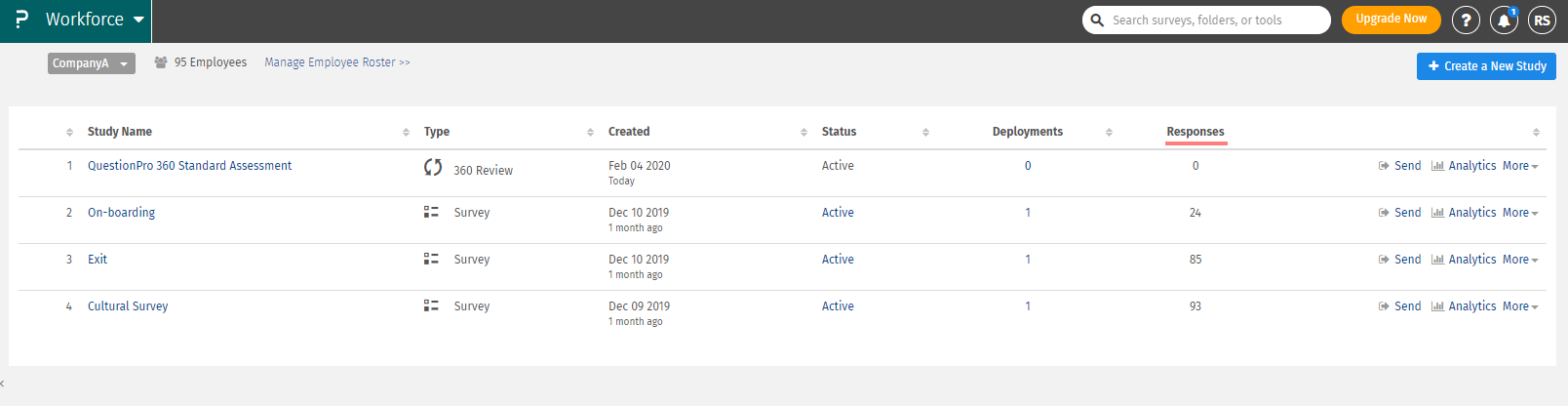Sort table by Study Name column
The width and height of the screenshot is (1568, 406).
coord(120,132)
